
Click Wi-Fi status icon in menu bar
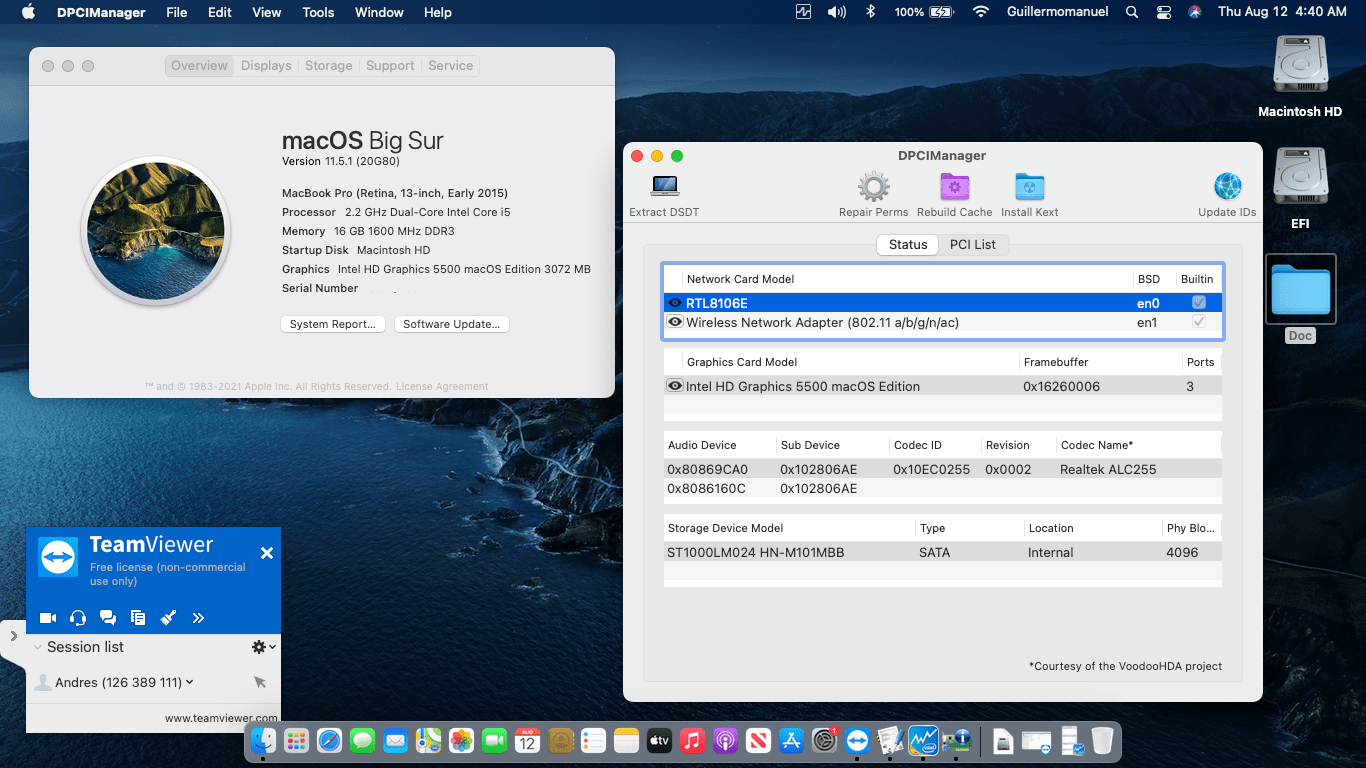981,12
